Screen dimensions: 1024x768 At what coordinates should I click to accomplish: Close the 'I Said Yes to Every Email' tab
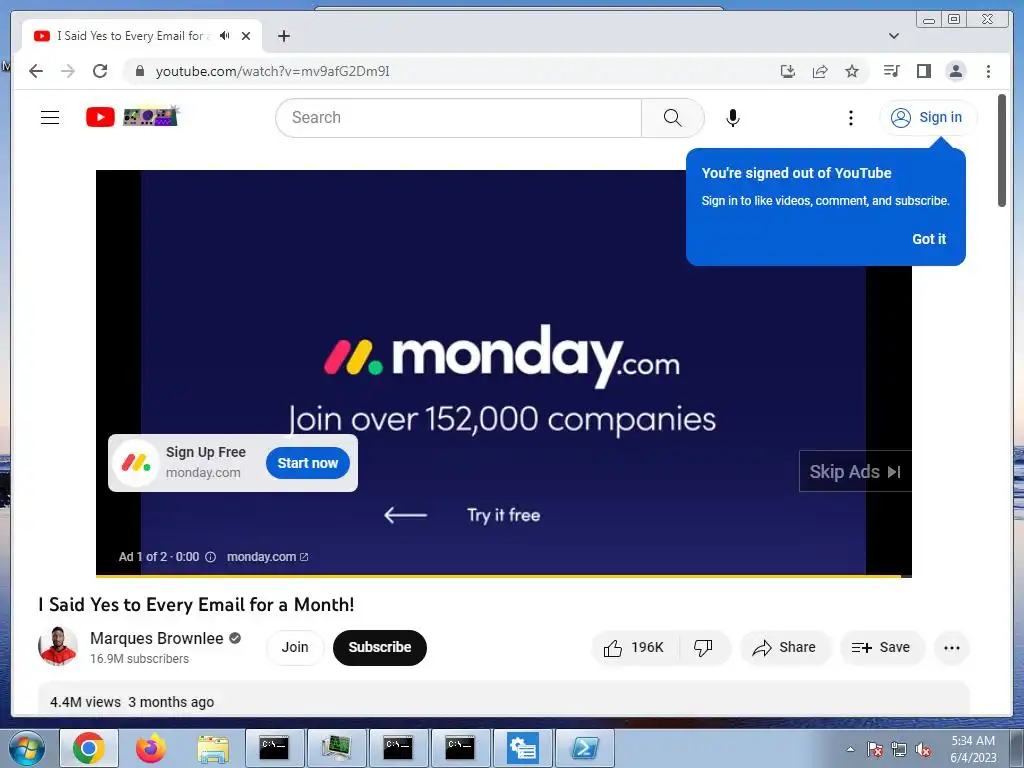[246, 36]
